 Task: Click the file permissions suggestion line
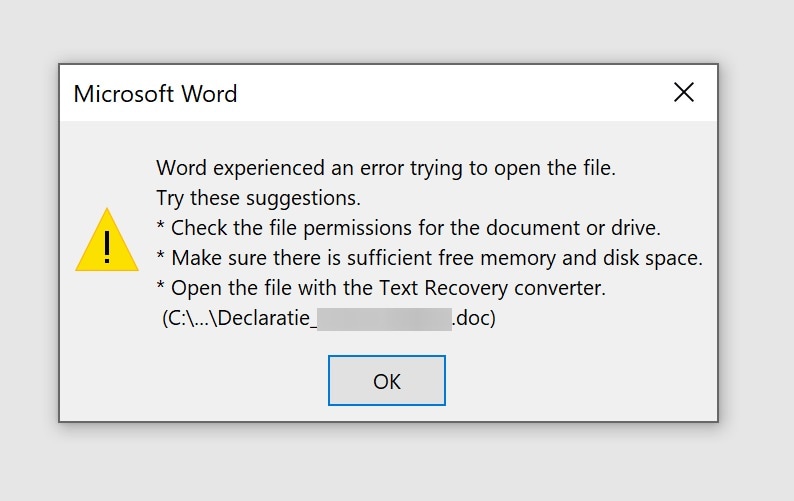pos(408,227)
